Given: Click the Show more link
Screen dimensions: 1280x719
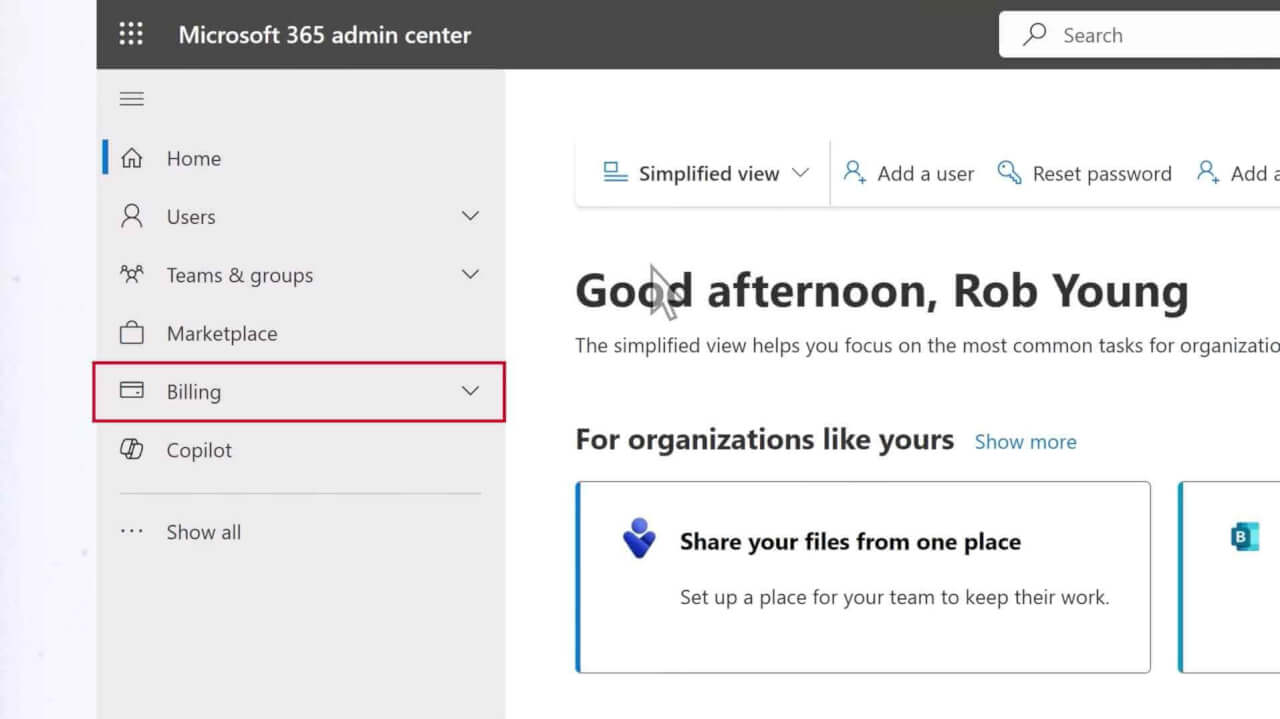Looking at the screenshot, I should (1025, 441).
